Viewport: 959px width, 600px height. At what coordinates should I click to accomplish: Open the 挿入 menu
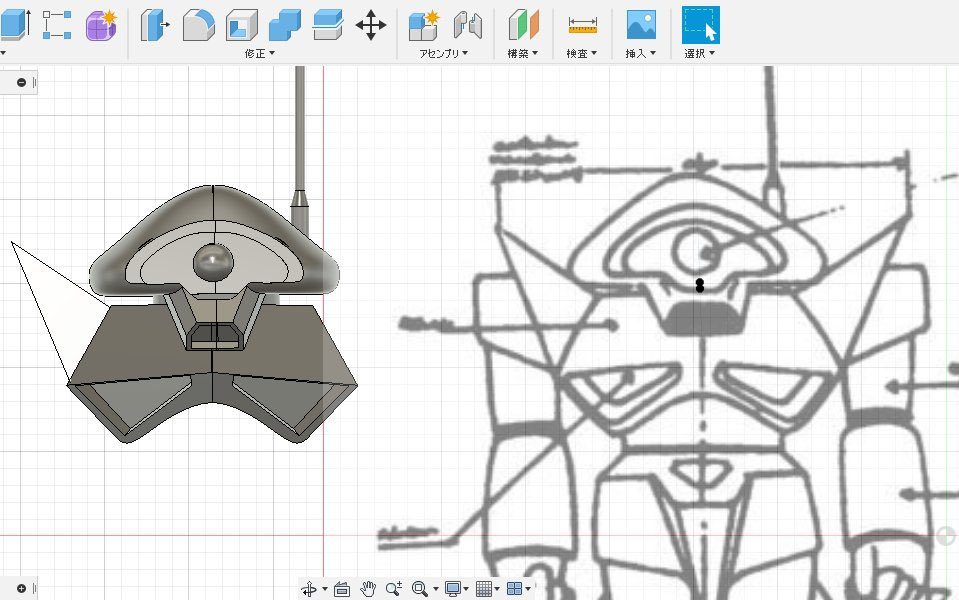tap(640, 53)
